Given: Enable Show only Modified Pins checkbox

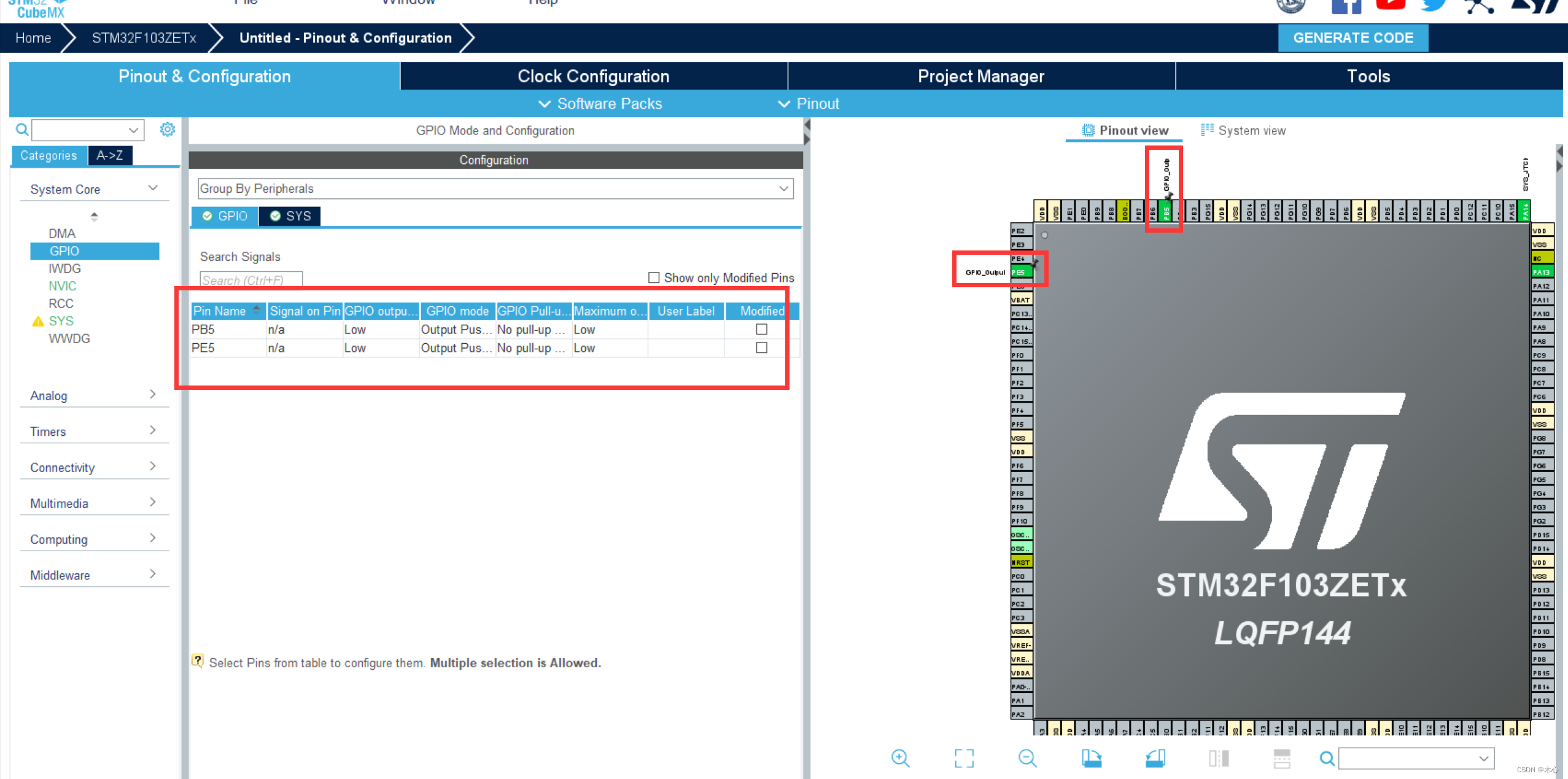Looking at the screenshot, I should coord(654,277).
